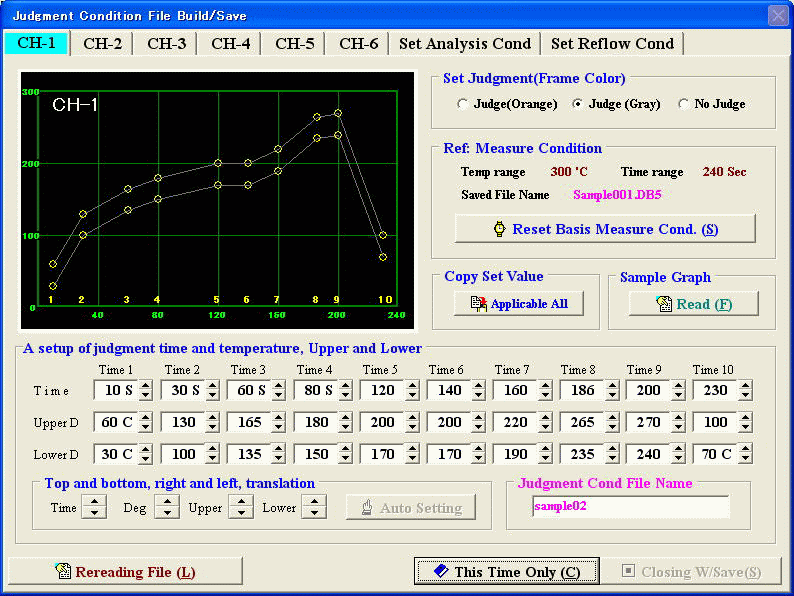Viewport: 794px width, 596px height.
Task: Click Reset Basis Measure Cond. (S) button
Action: 605,229
